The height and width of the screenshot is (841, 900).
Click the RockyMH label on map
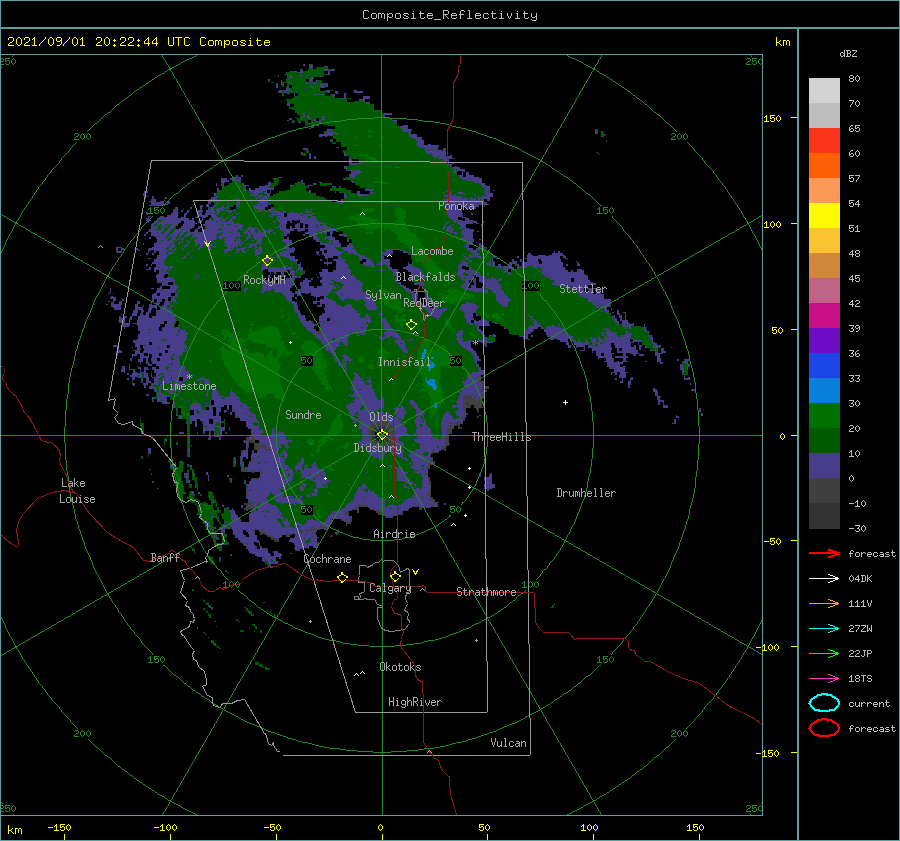[264, 280]
